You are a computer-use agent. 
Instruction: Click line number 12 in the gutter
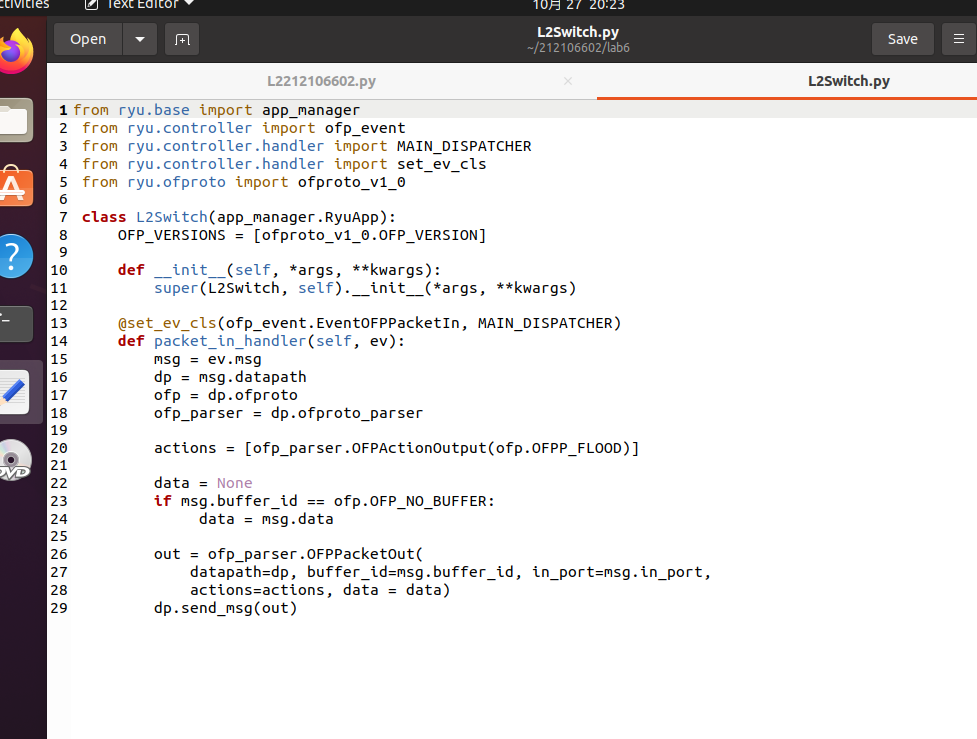pos(59,305)
